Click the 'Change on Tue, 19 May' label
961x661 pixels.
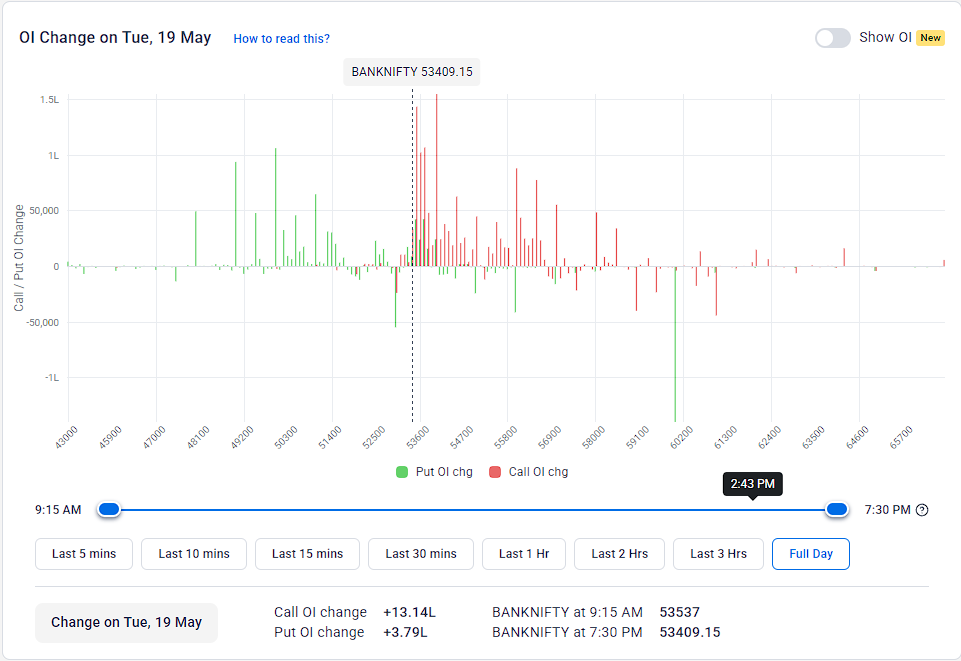[126, 622]
